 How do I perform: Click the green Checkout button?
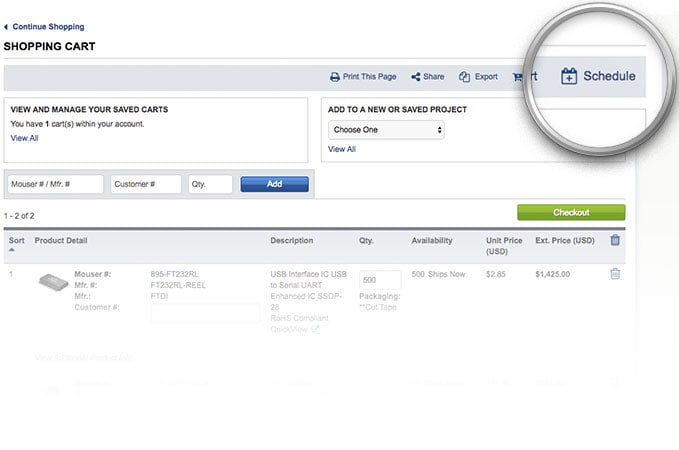[x=570, y=212]
